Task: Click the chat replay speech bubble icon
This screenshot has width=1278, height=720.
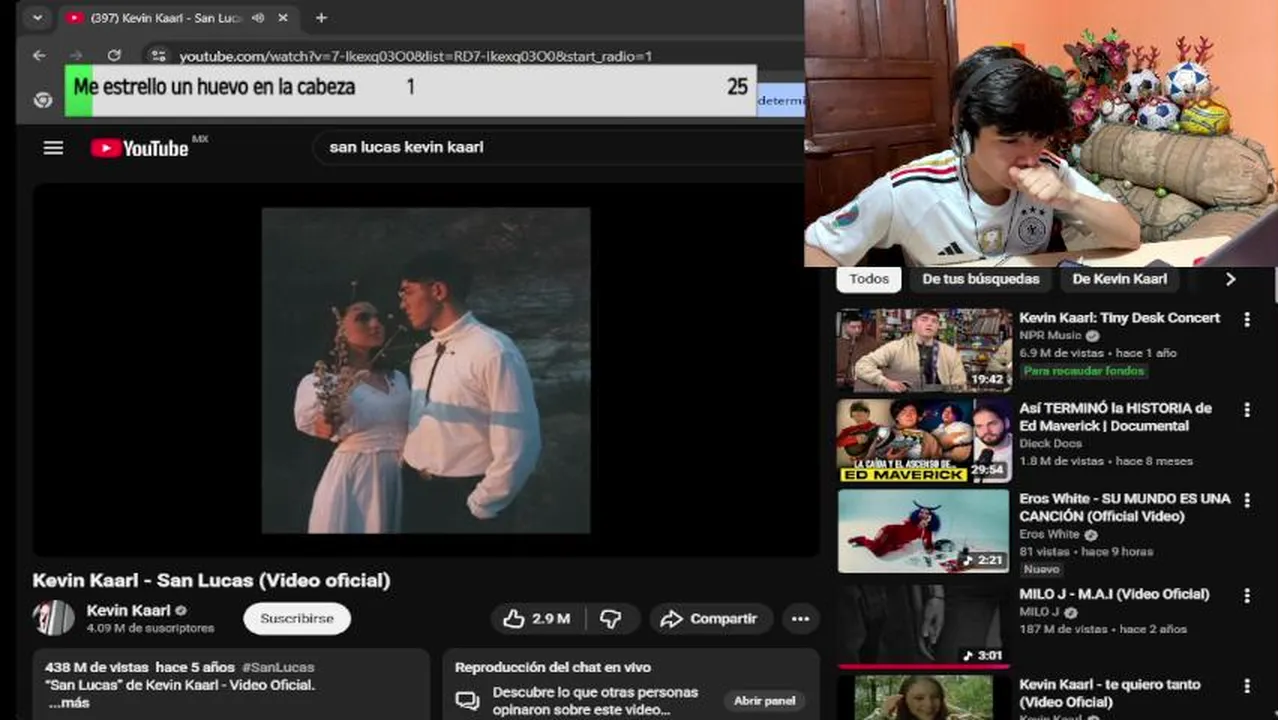Action: (x=467, y=701)
